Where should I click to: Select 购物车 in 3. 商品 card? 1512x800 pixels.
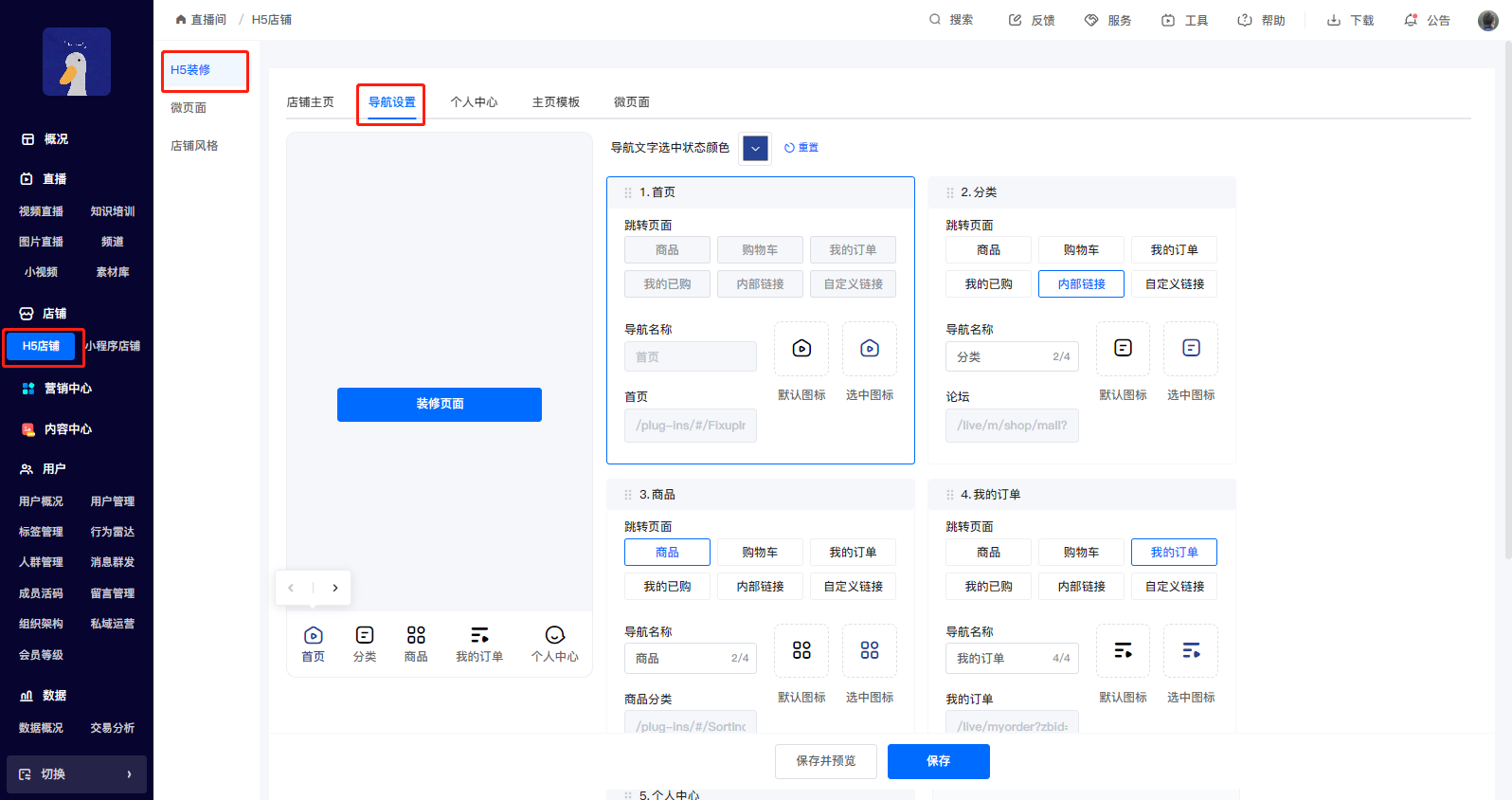pos(760,553)
